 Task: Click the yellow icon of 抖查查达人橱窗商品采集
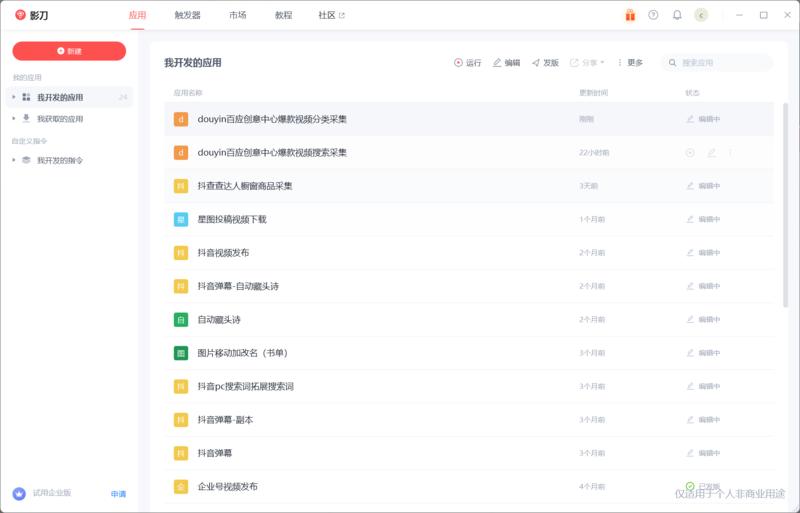point(181,186)
